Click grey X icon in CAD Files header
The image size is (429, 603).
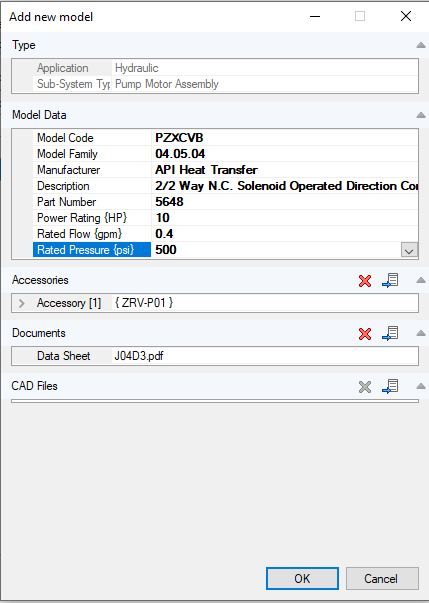pos(365,387)
